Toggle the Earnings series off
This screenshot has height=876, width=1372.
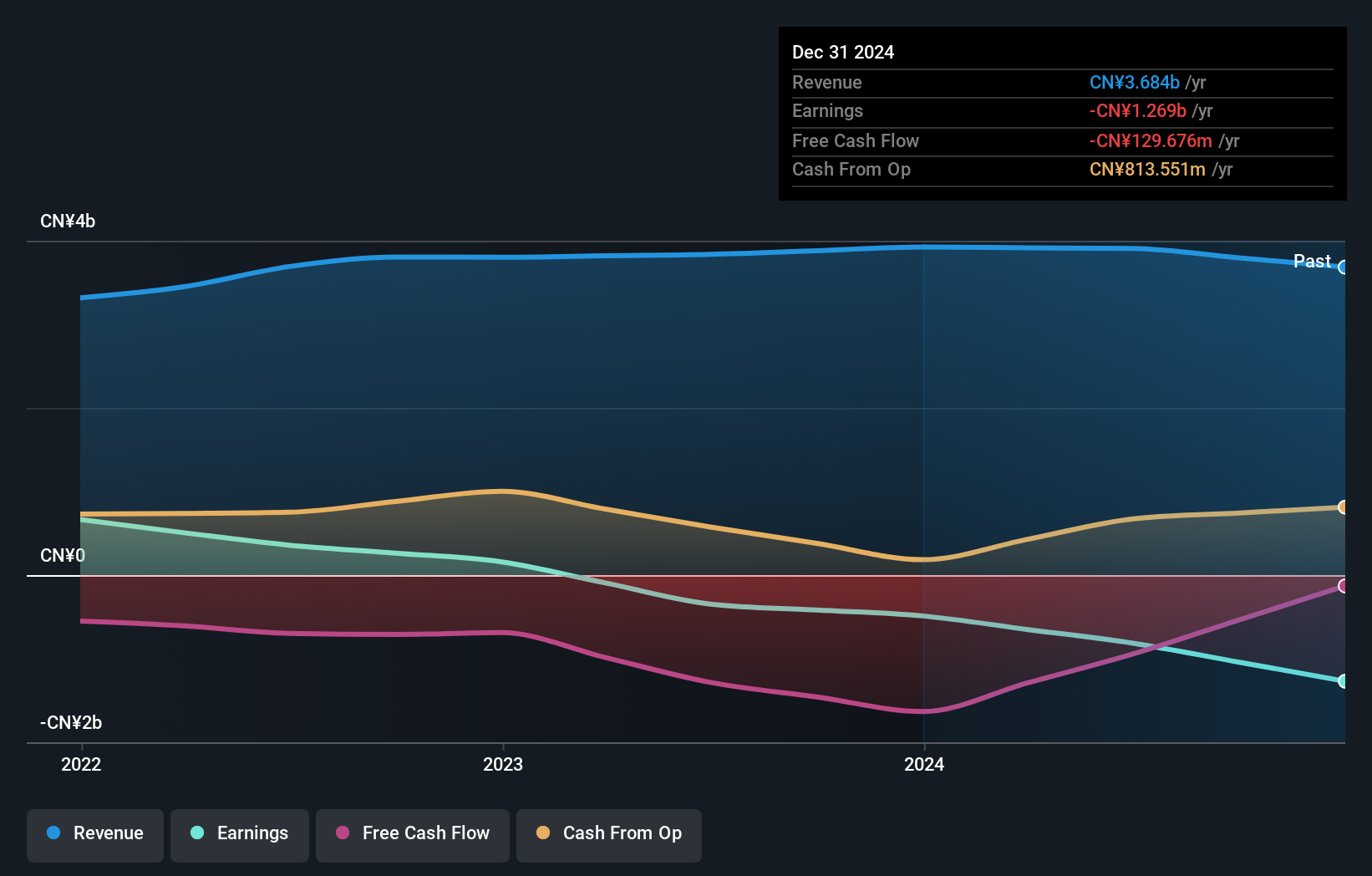coord(239,833)
